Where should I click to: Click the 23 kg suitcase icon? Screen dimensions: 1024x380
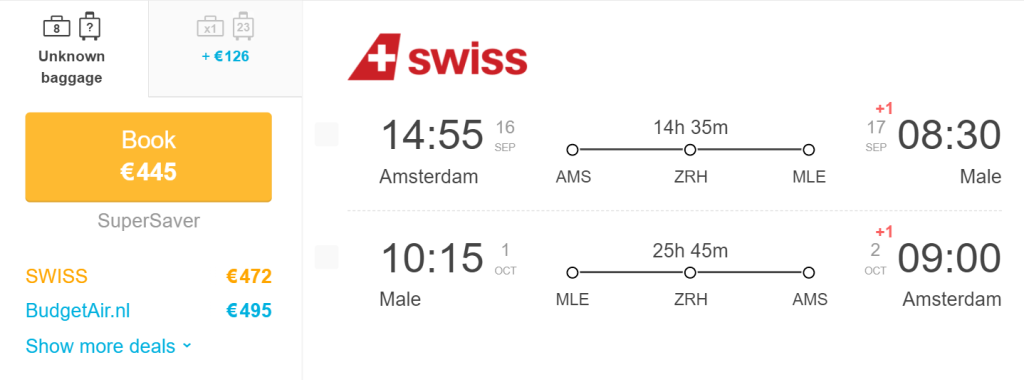pyautogui.click(x=243, y=25)
